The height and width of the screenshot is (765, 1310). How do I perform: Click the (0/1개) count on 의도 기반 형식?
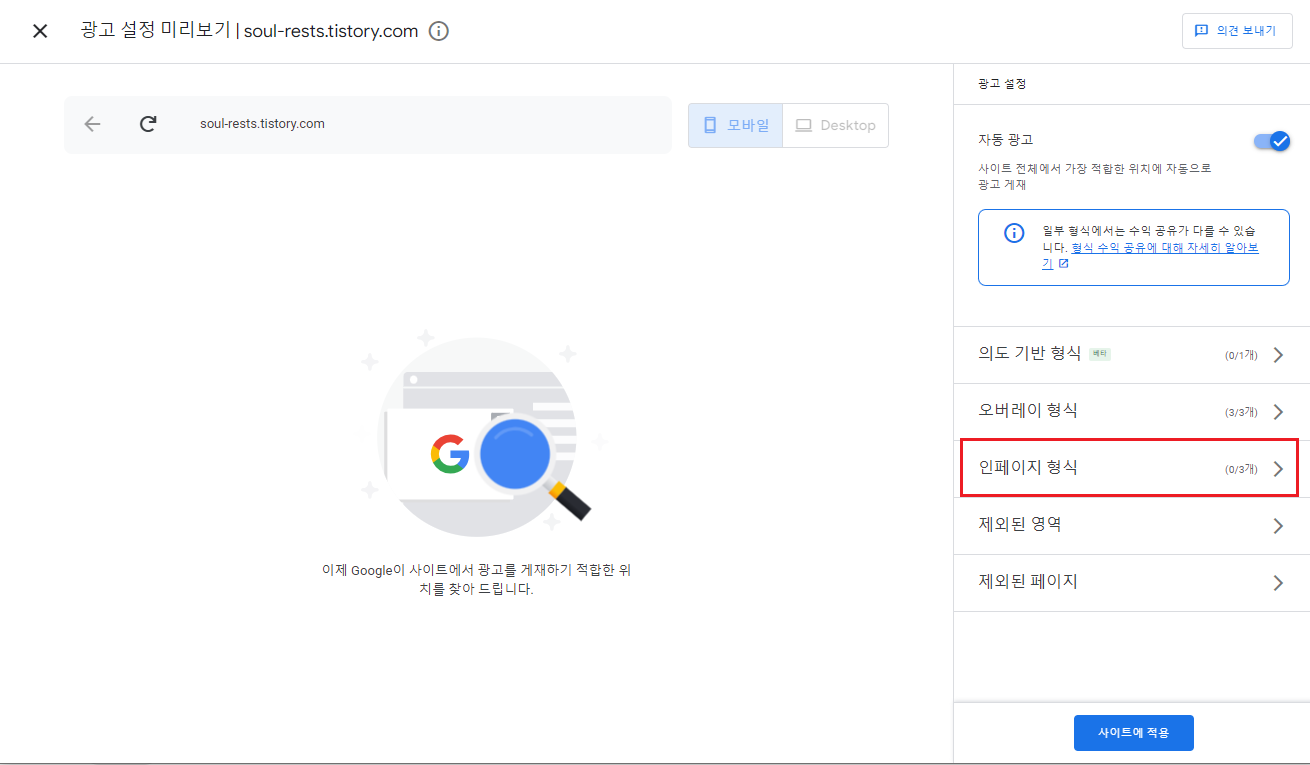[1241, 355]
